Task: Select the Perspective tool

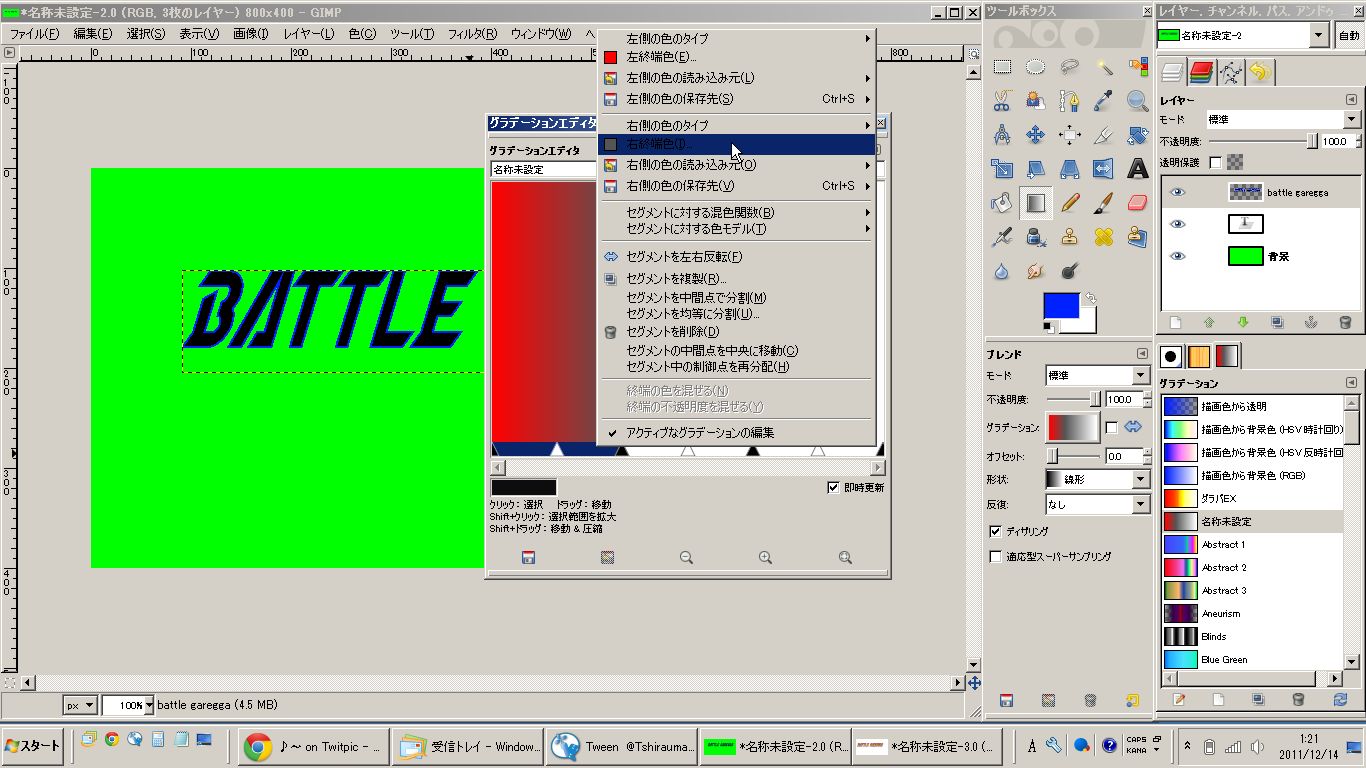Action: [x=1070, y=169]
